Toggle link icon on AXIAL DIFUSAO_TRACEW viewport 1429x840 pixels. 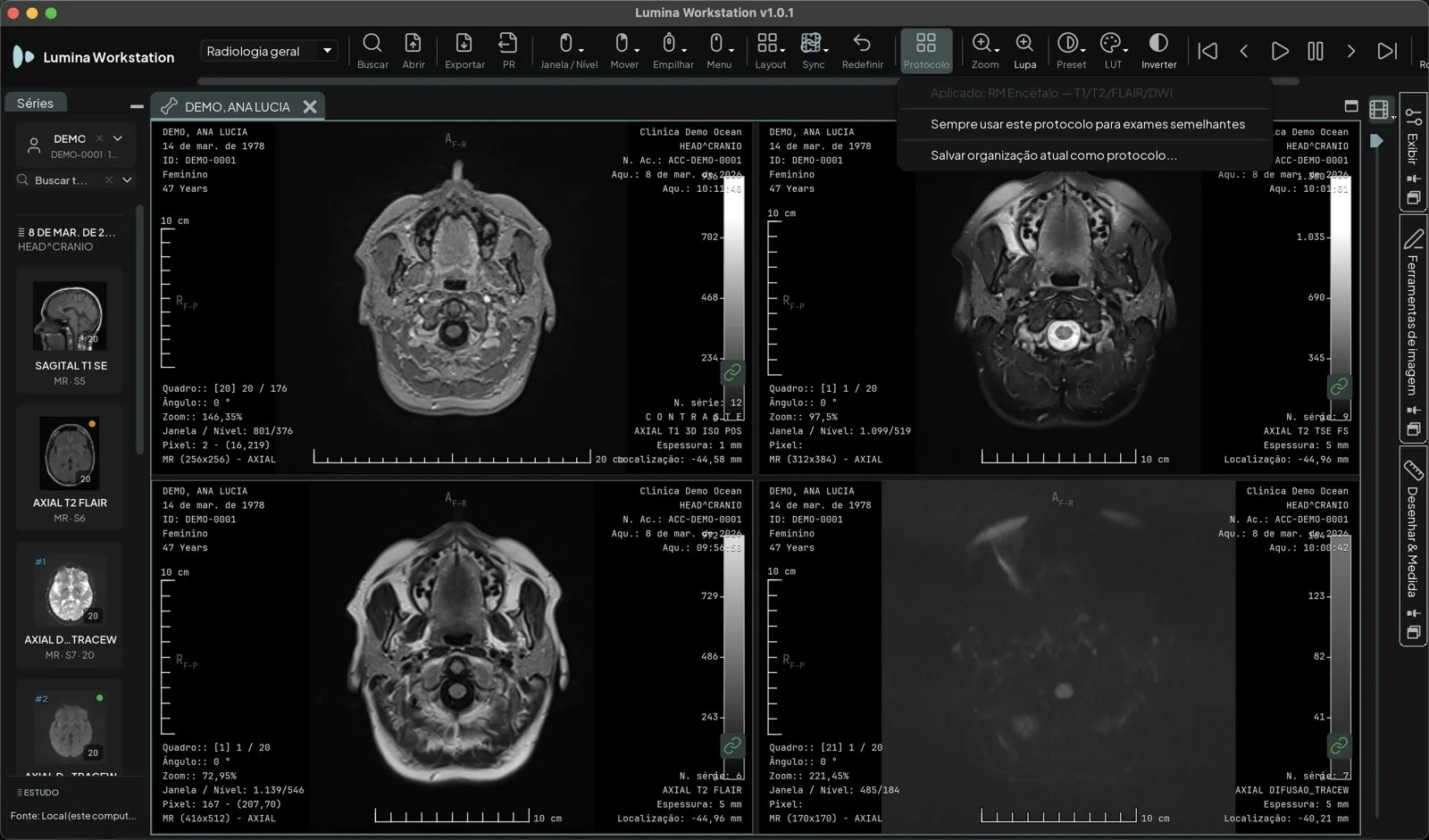[x=1339, y=745]
